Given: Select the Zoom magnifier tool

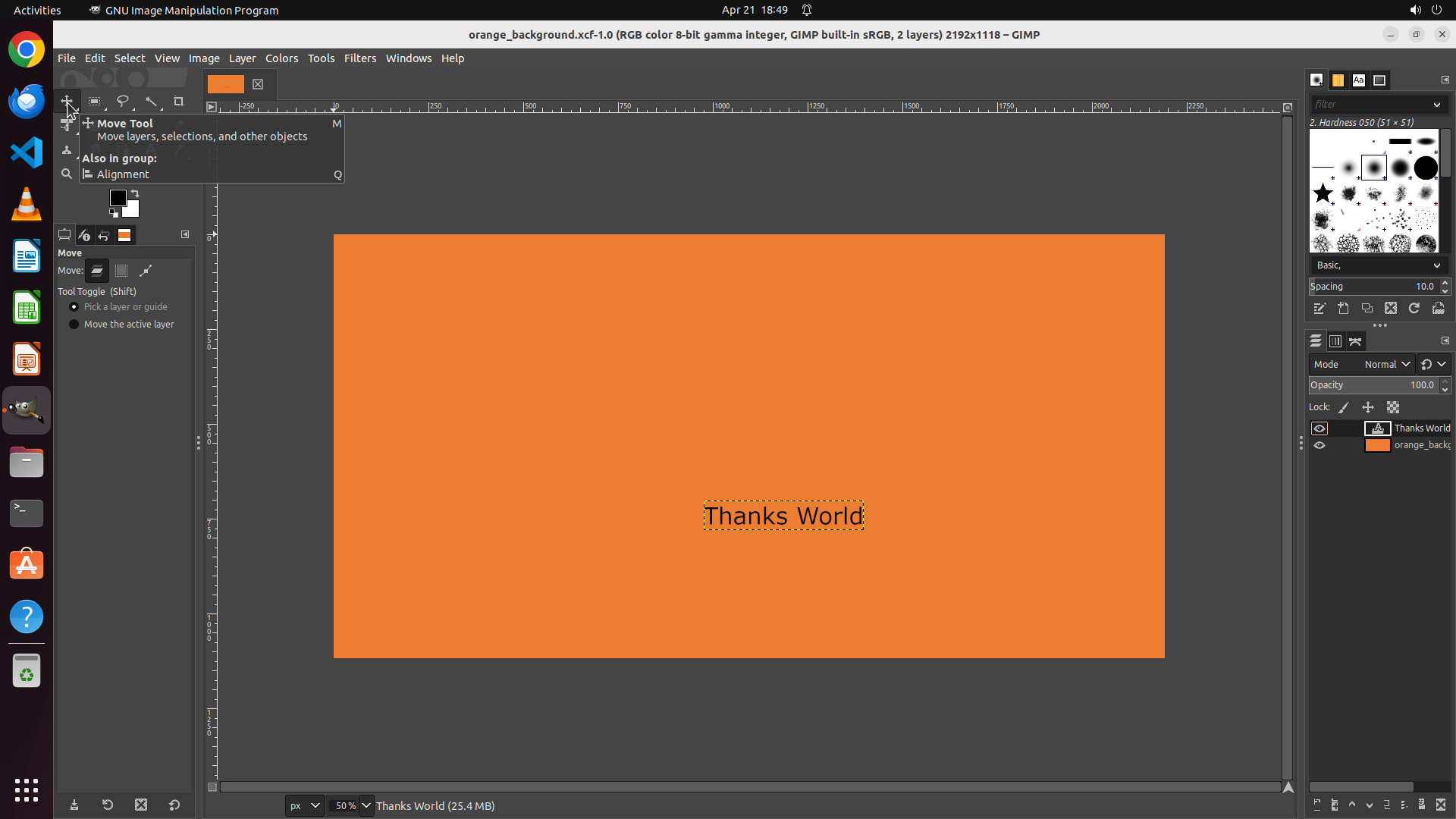Looking at the screenshot, I should pyautogui.click(x=67, y=174).
